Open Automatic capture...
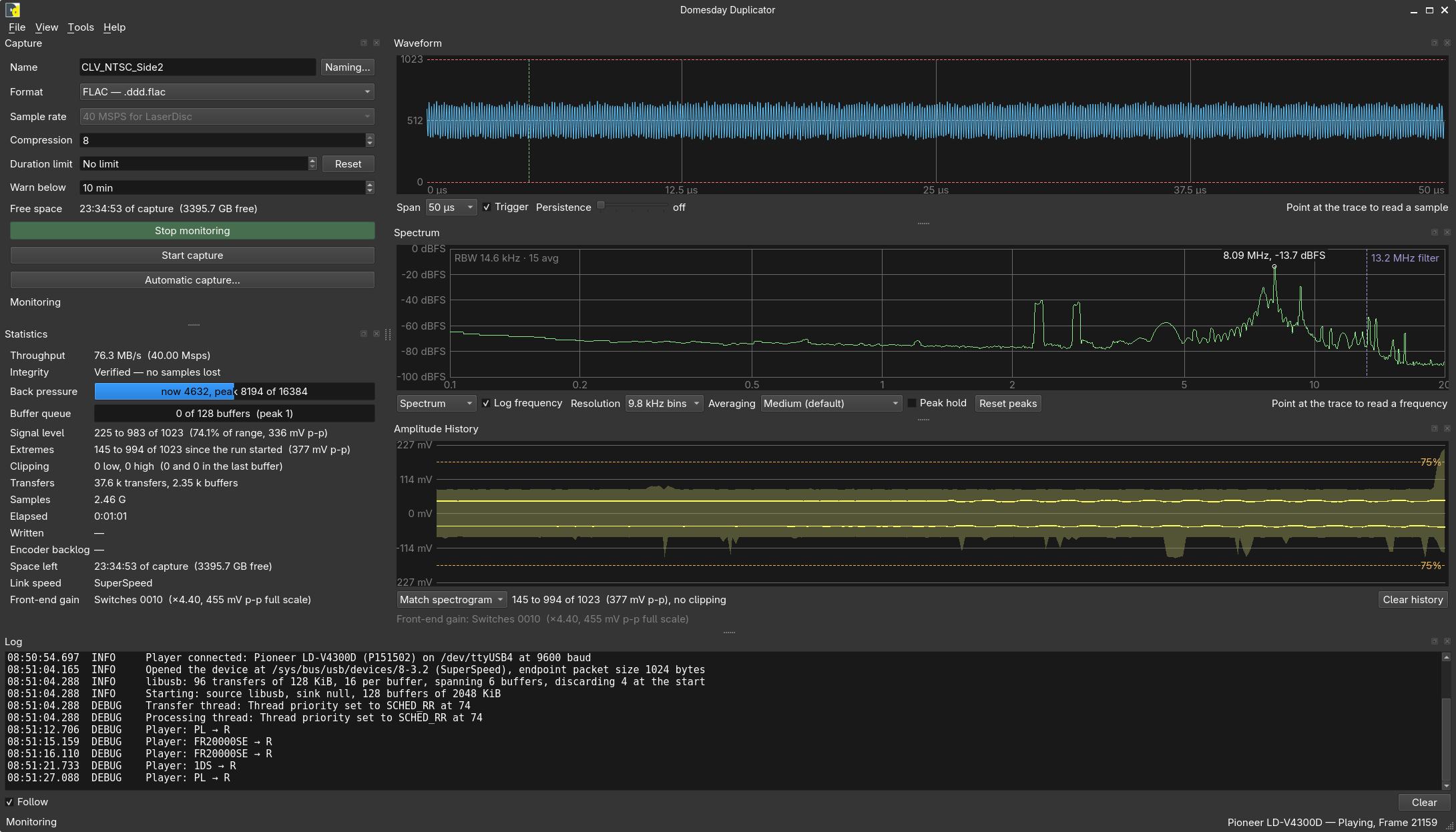 coord(192,280)
